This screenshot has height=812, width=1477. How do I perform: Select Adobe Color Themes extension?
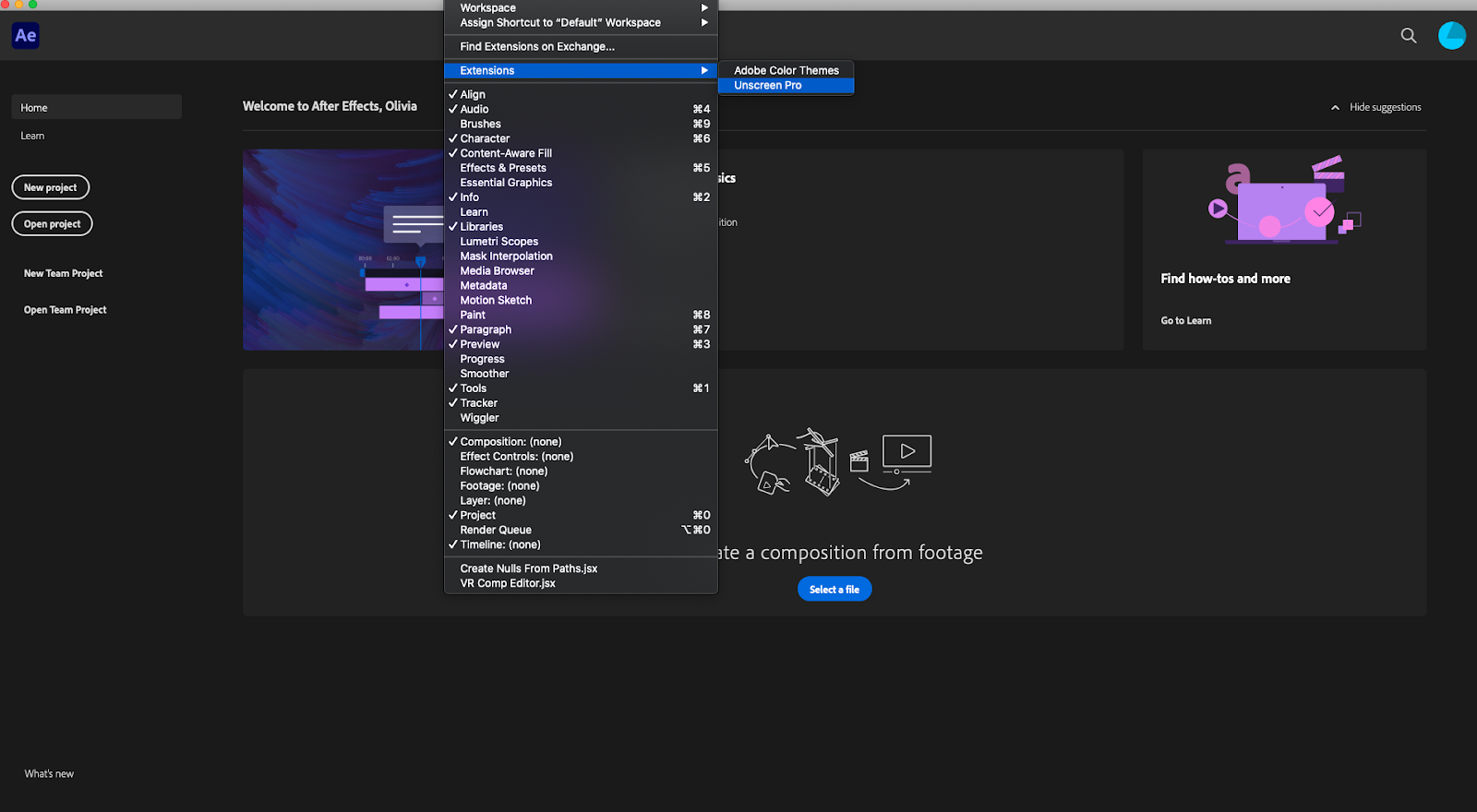click(787, 70)
